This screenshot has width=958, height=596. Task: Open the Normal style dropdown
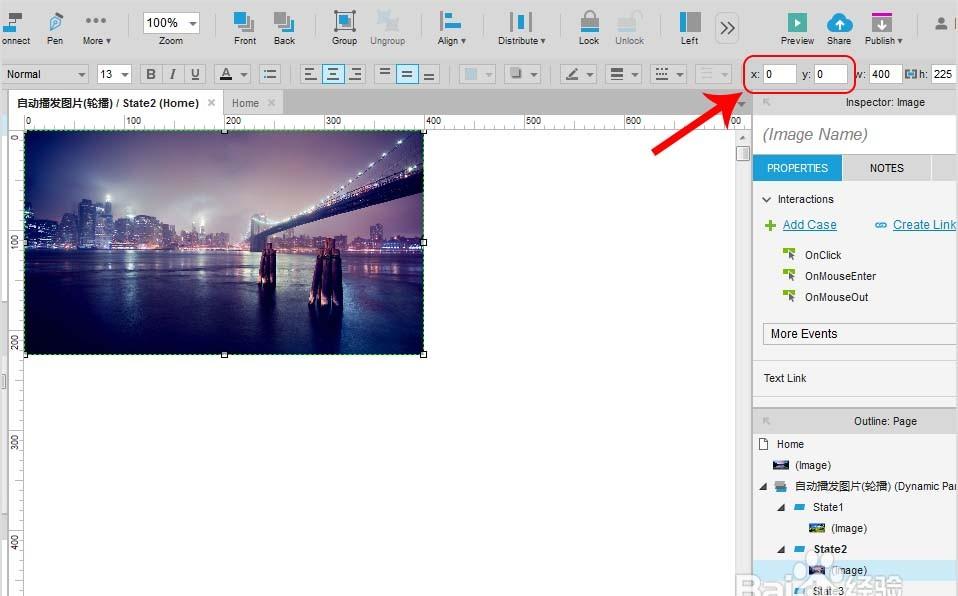pyautogui.click(x=45, y=74)
